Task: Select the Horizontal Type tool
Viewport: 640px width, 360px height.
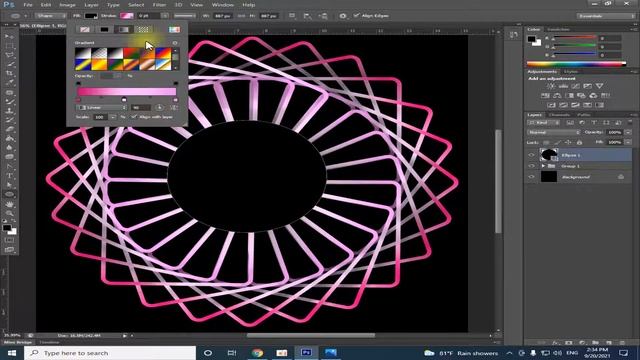Action: click(9, 176)
